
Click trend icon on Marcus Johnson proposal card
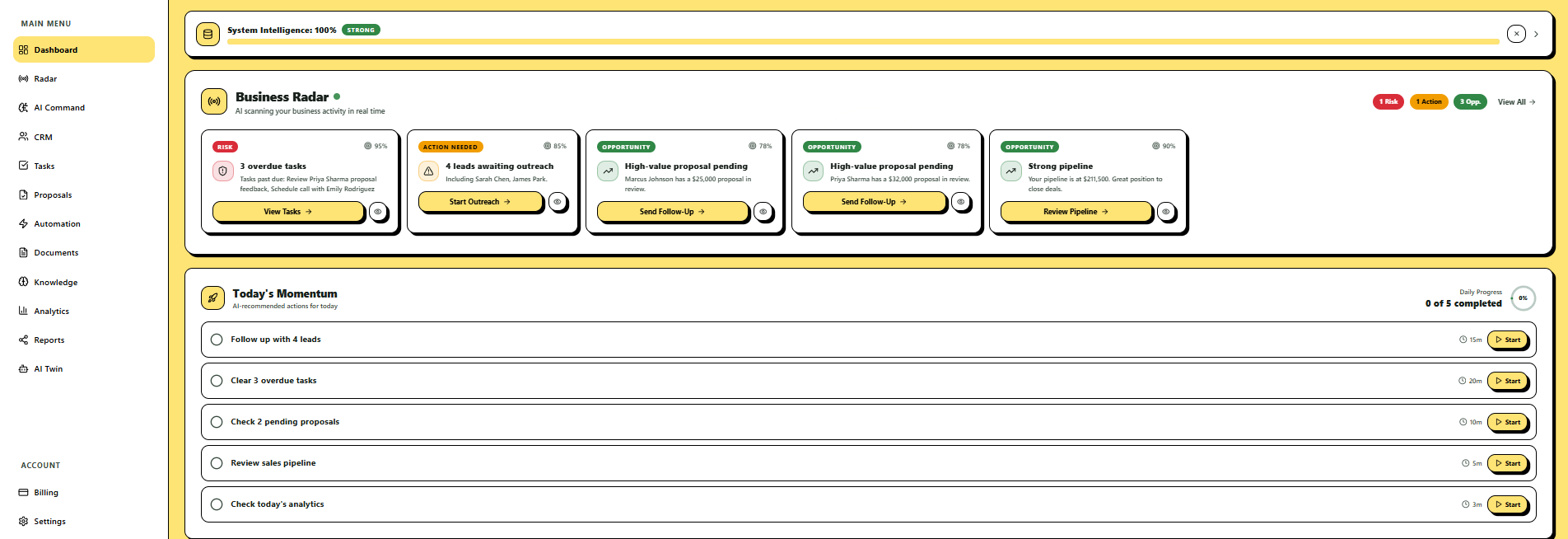[608, 171]
